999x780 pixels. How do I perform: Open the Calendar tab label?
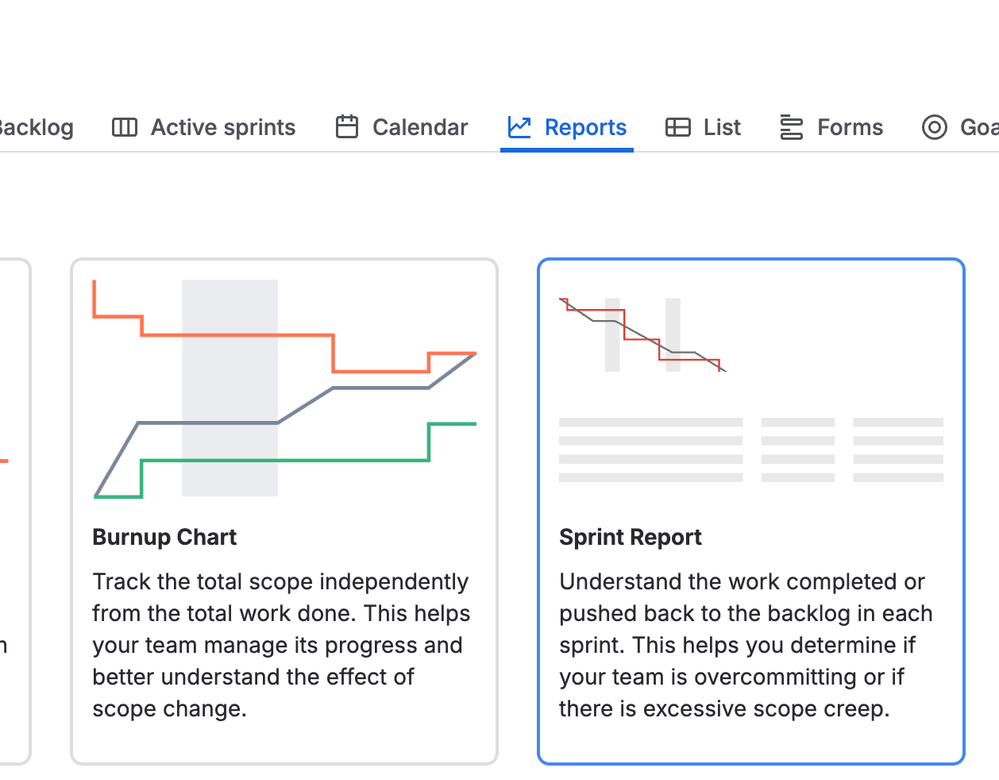(420, 128)
